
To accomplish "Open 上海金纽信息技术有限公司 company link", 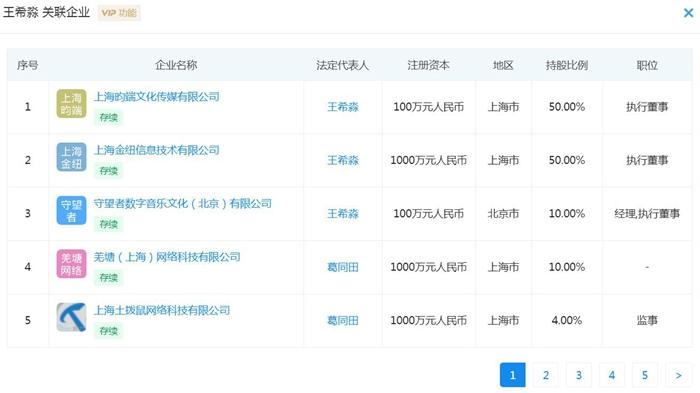I will pyautogui.click(x=156, y=150).
